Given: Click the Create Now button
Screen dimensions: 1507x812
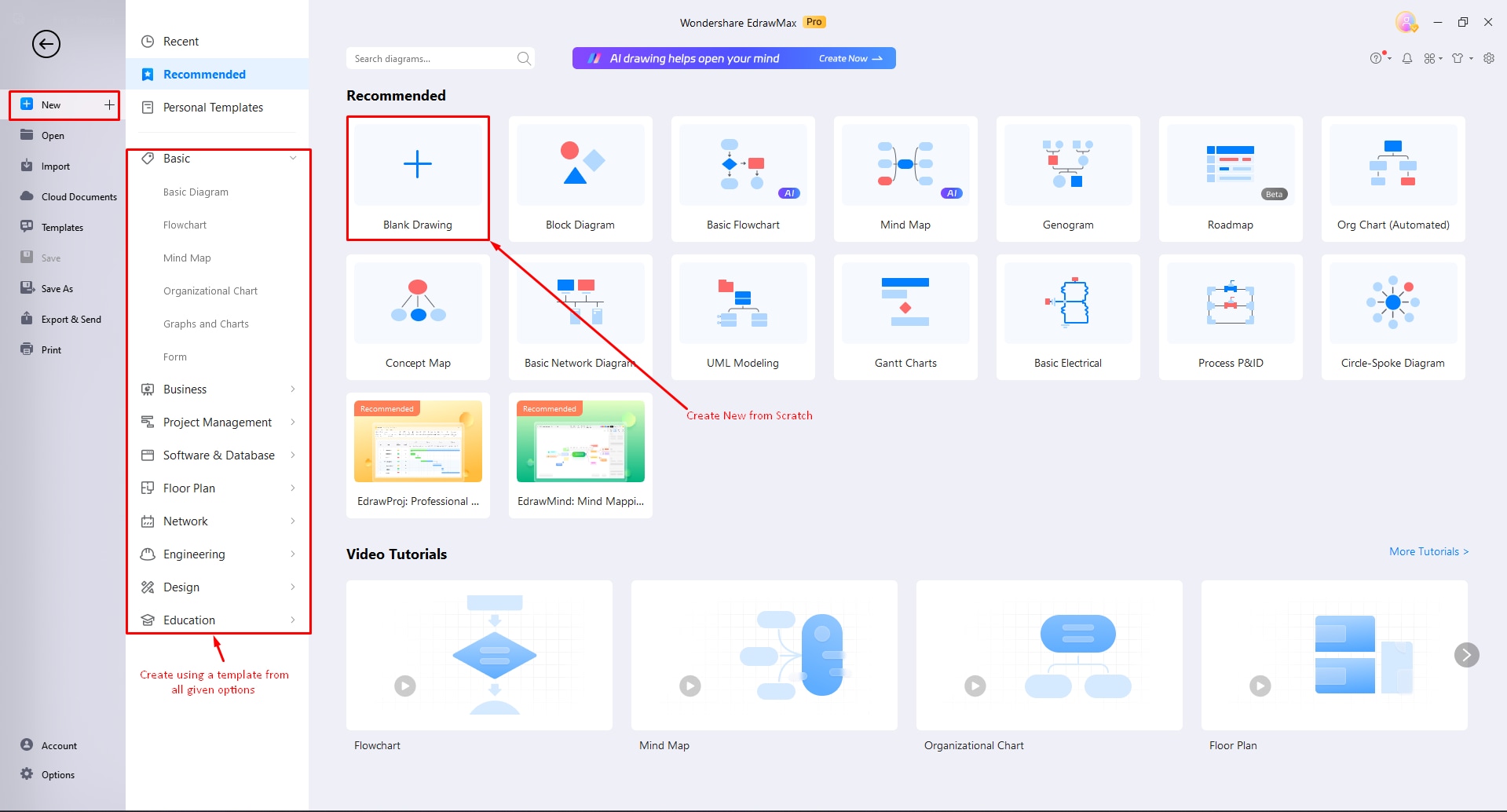Looking at the screenshot, I should click(850, 58).
